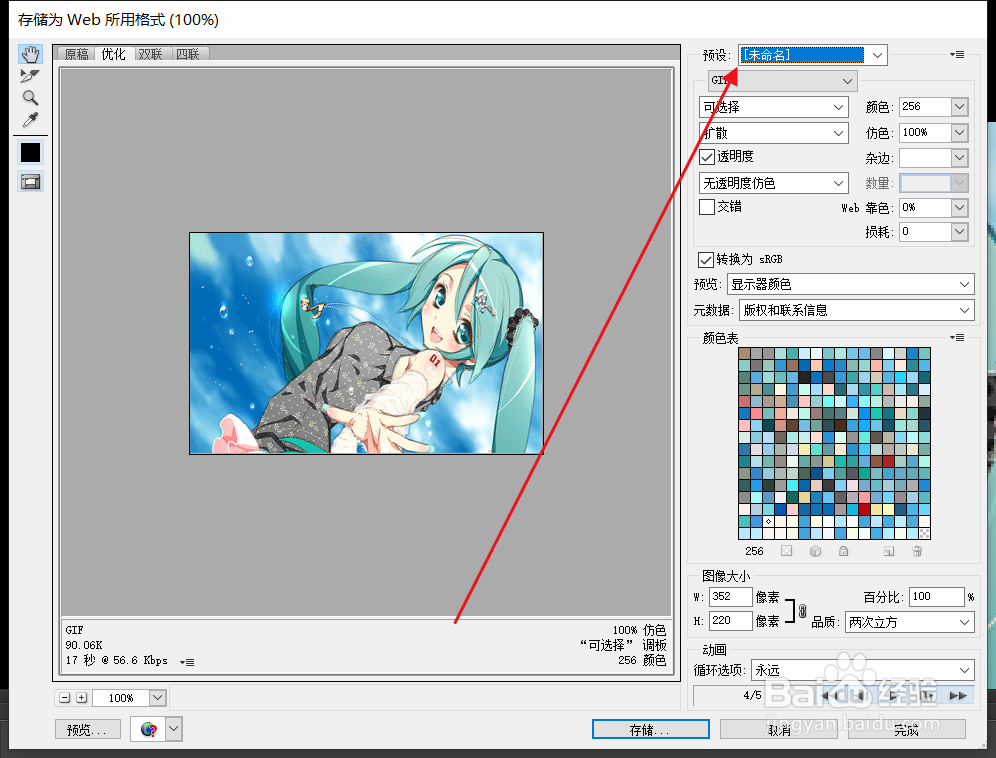Switch to the 原稿 tab
The image size is (996, 758).
[76, 54]
